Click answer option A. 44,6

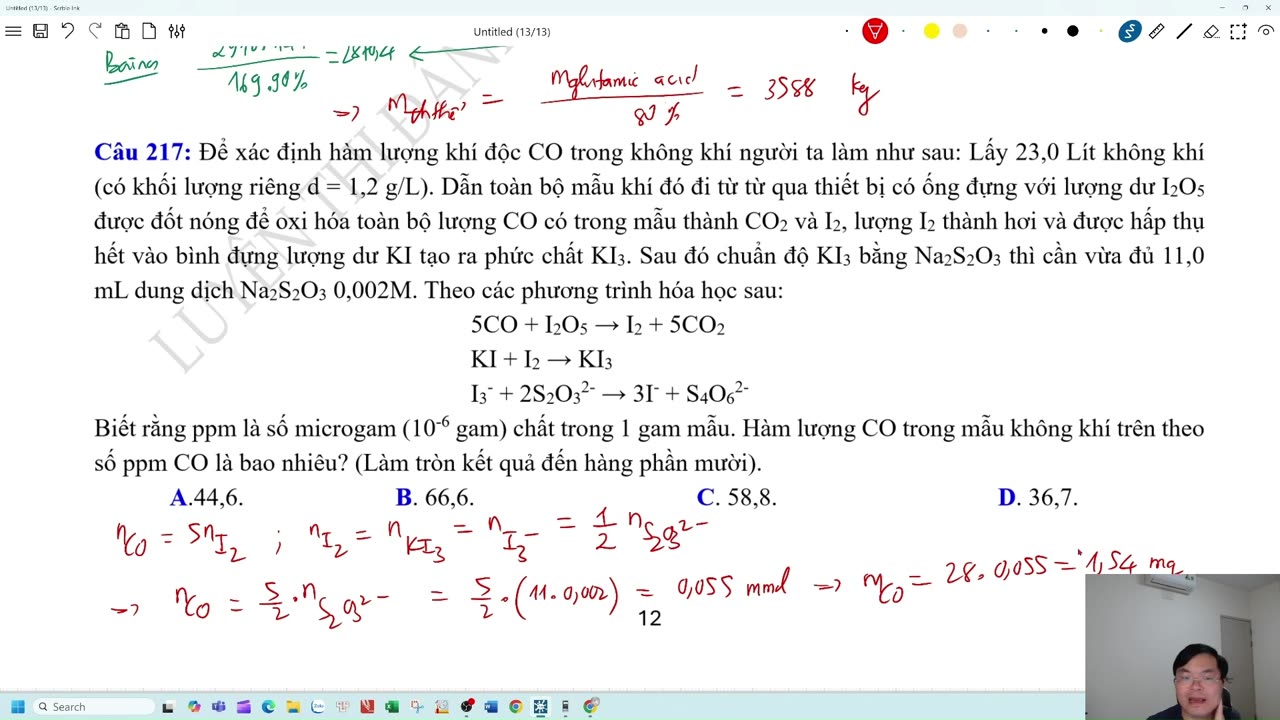[207, 497]
